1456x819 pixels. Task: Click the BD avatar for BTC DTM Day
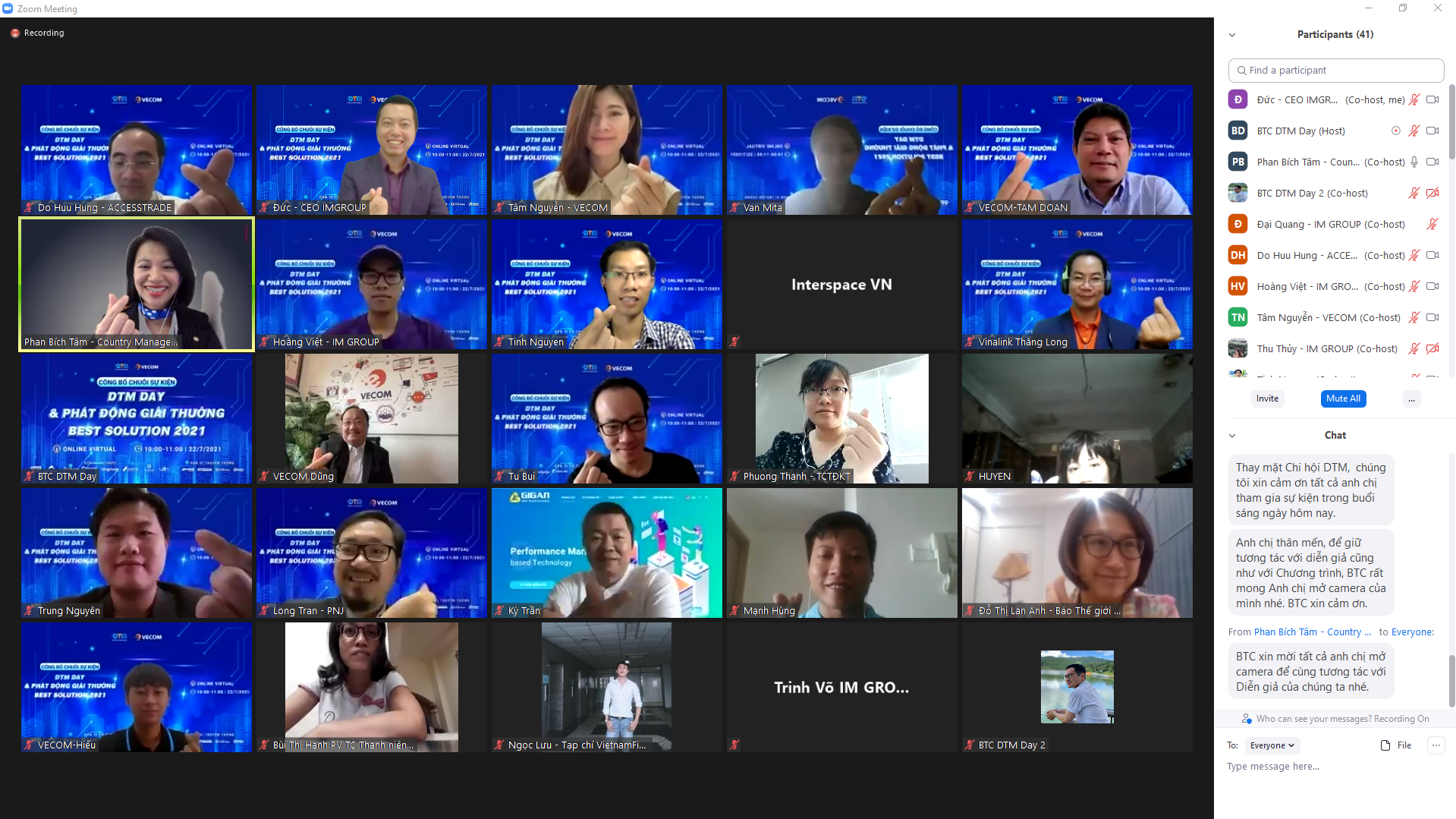[x=1237, y=131]
